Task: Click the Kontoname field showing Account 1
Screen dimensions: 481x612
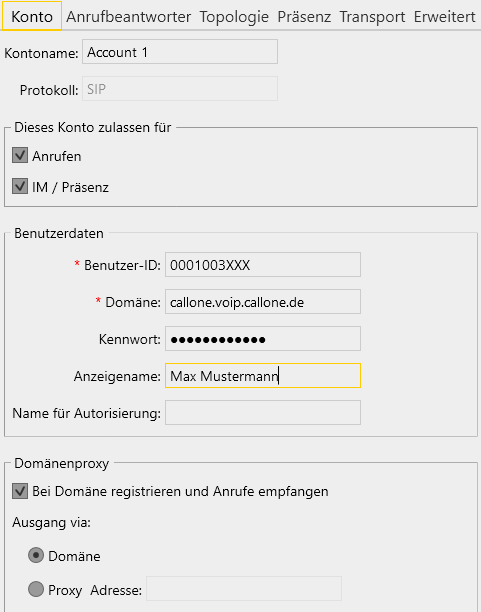Action: click(180, 52)
